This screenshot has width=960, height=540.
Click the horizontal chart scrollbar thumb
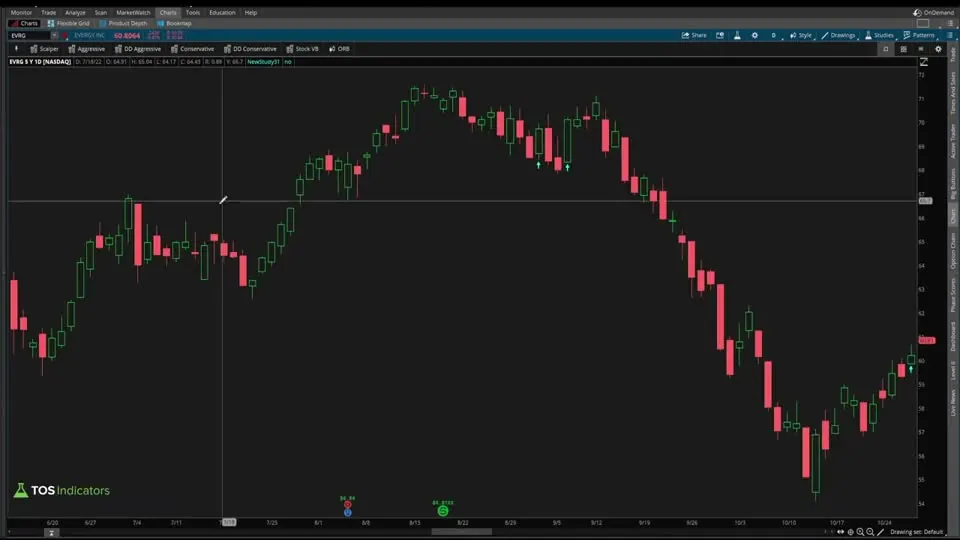coord(462,531)
